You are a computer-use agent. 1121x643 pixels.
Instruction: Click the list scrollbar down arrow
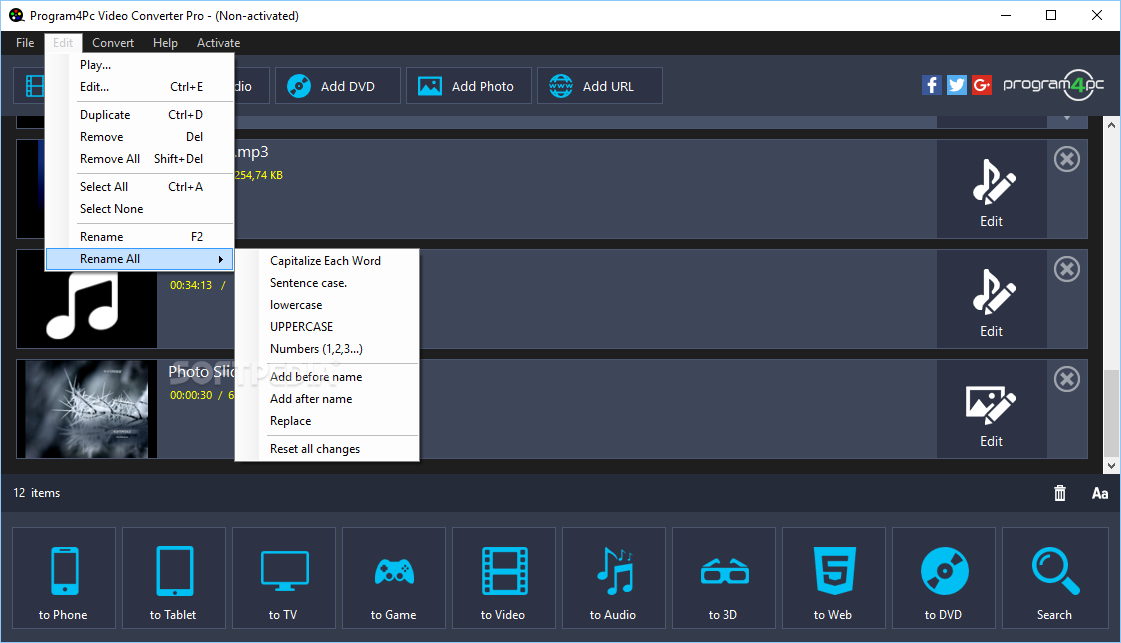(1111, 466)
